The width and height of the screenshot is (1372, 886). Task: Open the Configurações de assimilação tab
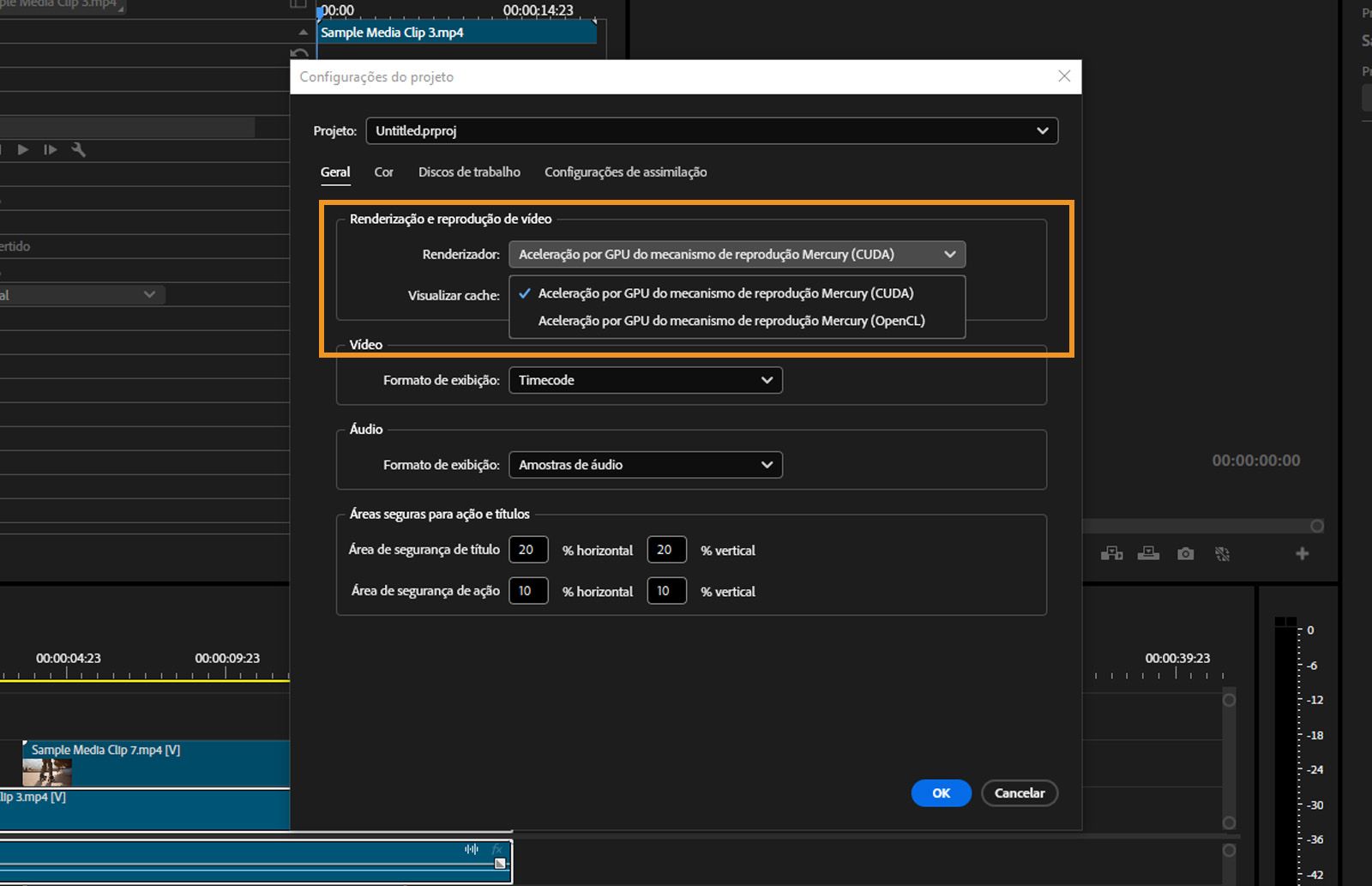tap(625, 172)
